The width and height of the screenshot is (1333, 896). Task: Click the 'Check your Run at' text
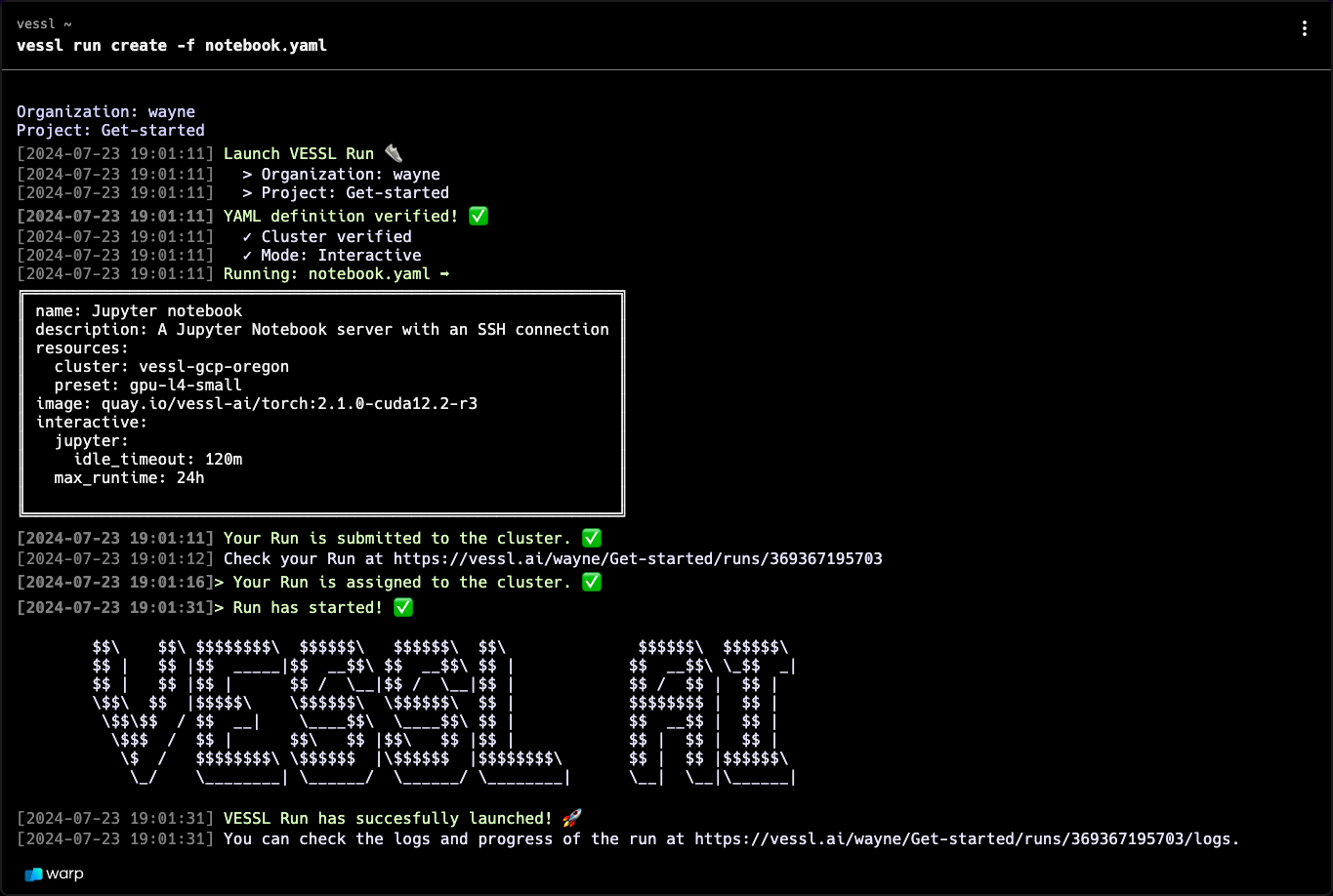tap(304, 558)
